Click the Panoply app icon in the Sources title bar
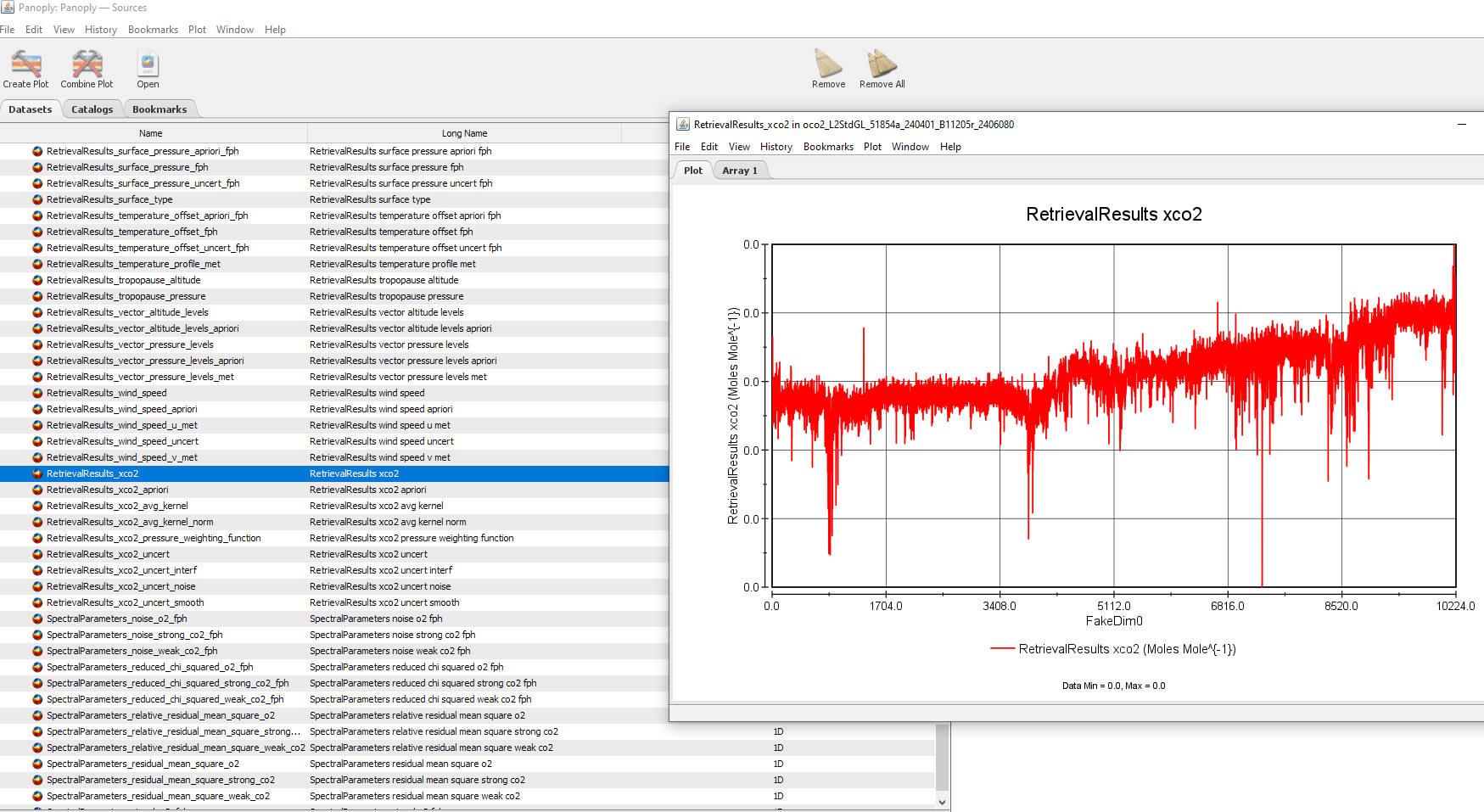The width and height of the screenshot is (1484, 812). 8,8
